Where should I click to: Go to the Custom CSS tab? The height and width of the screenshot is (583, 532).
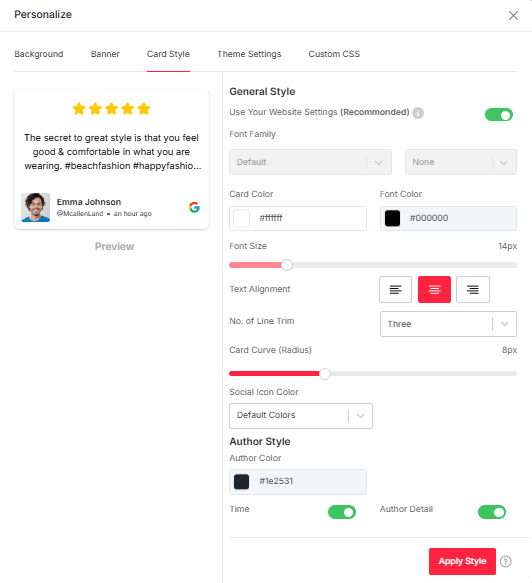point(334,54)
